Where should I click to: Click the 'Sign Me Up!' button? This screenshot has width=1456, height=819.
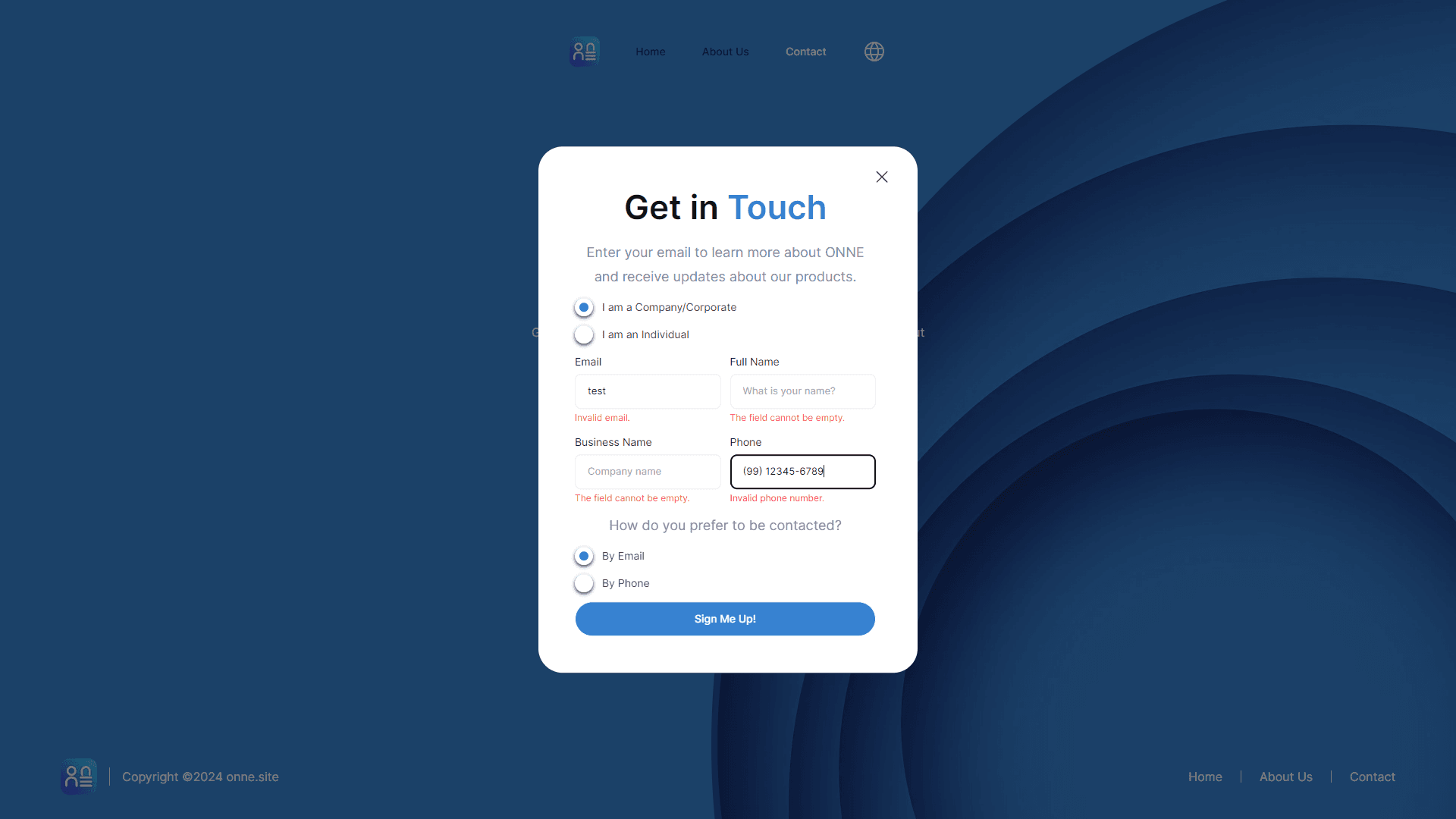725,618
